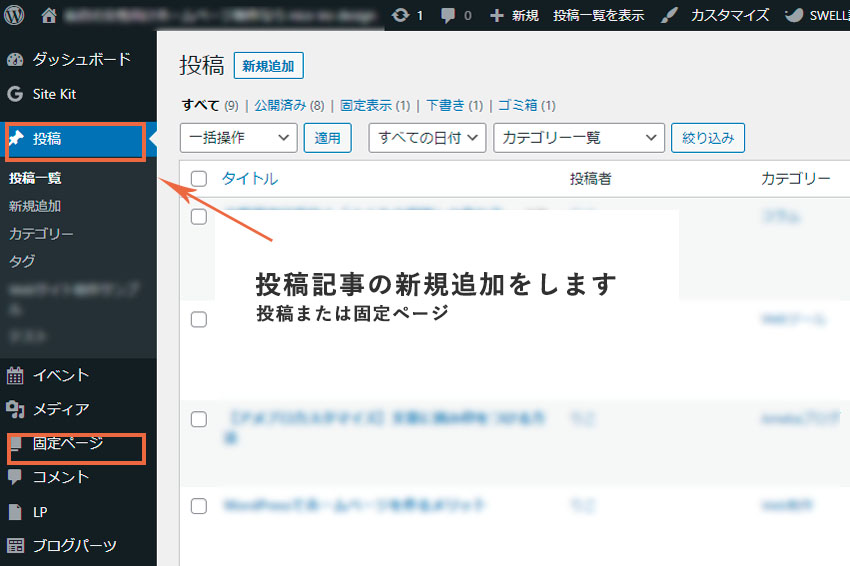Expand the 一括操作 bulk actions dropdown
Image resolution: width=850 pixels, height=566 pixels.
(x=238, y=138)
